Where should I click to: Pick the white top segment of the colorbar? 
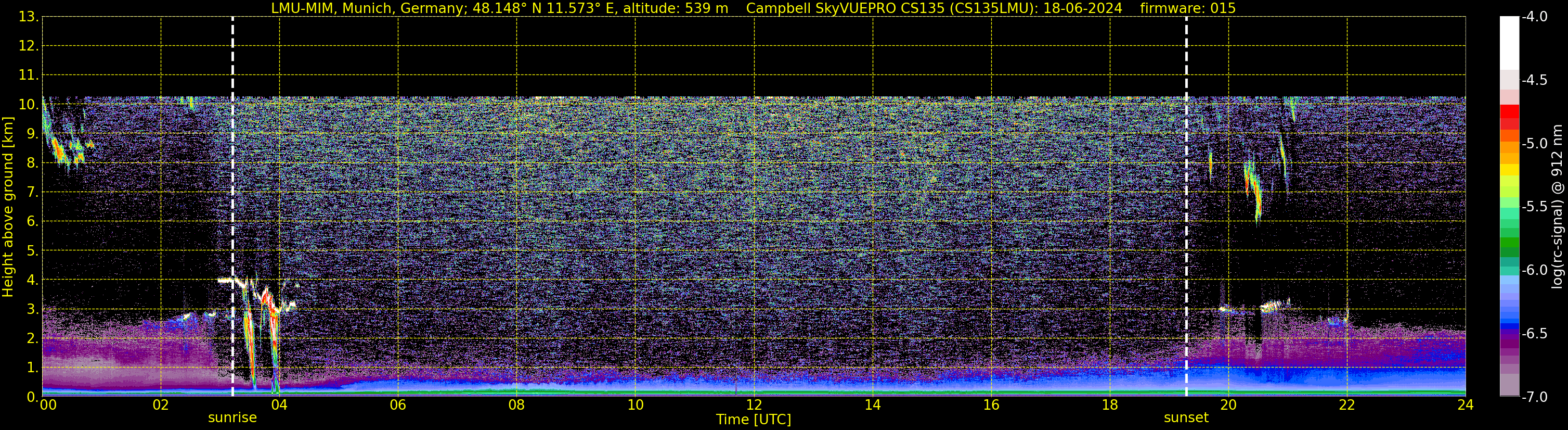click(x=1509, y=43)
